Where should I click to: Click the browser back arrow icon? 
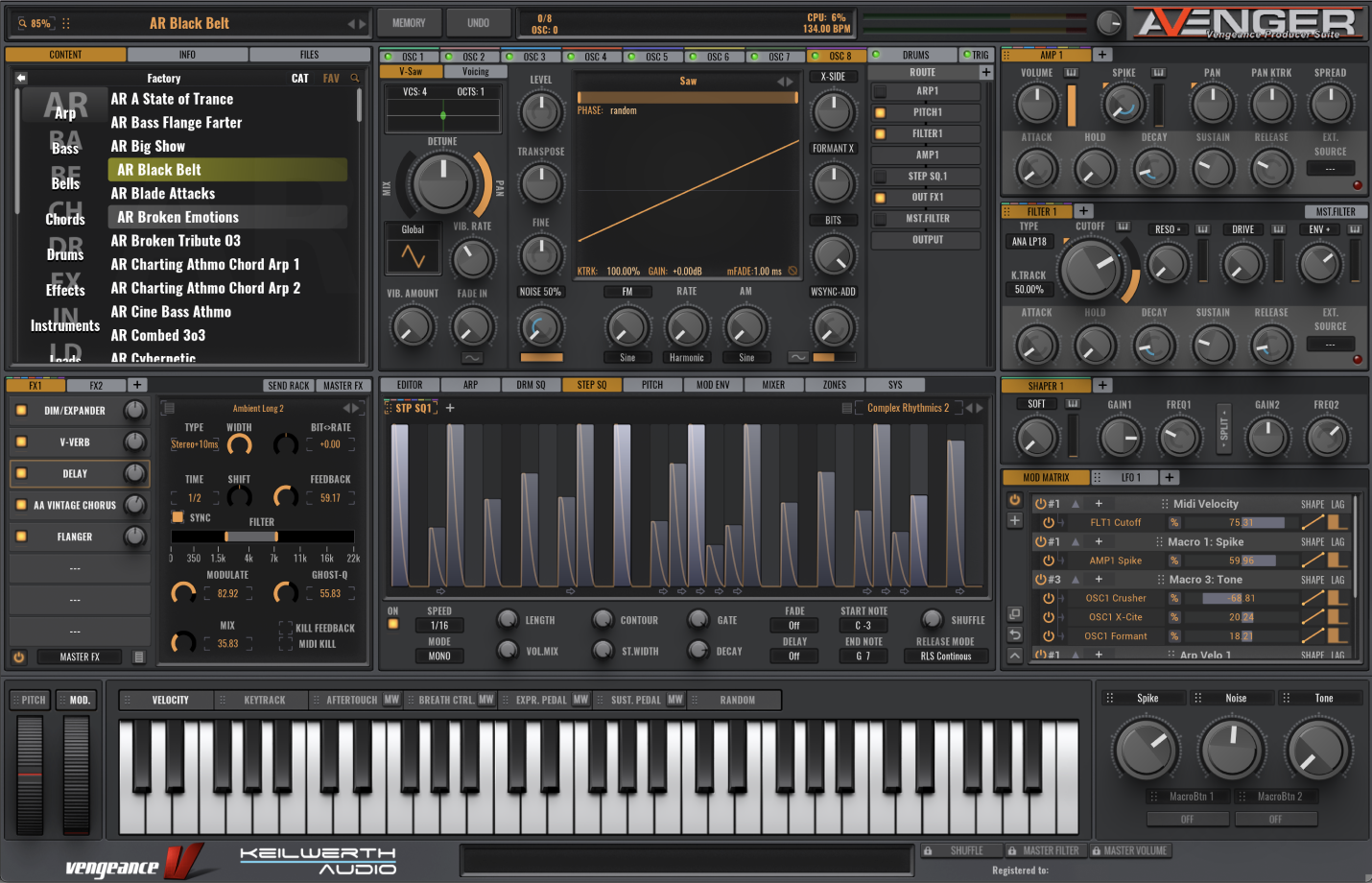point(21,79)
